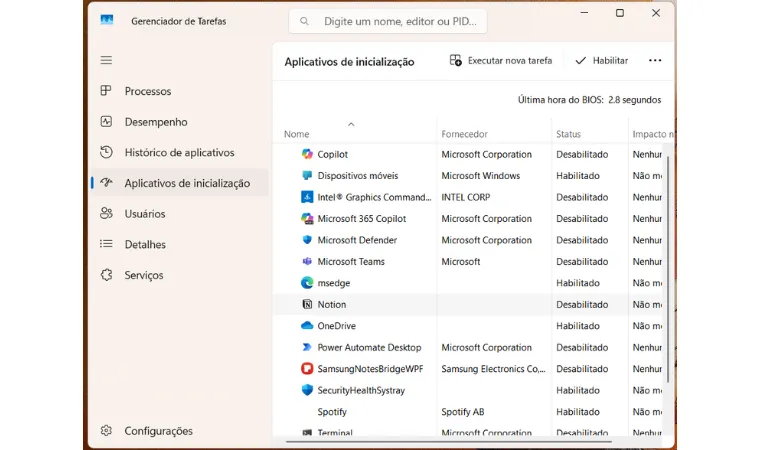This screenshot has width=760, height=450.
Task: Open the Detalhes page
Action: pos(180,244)
